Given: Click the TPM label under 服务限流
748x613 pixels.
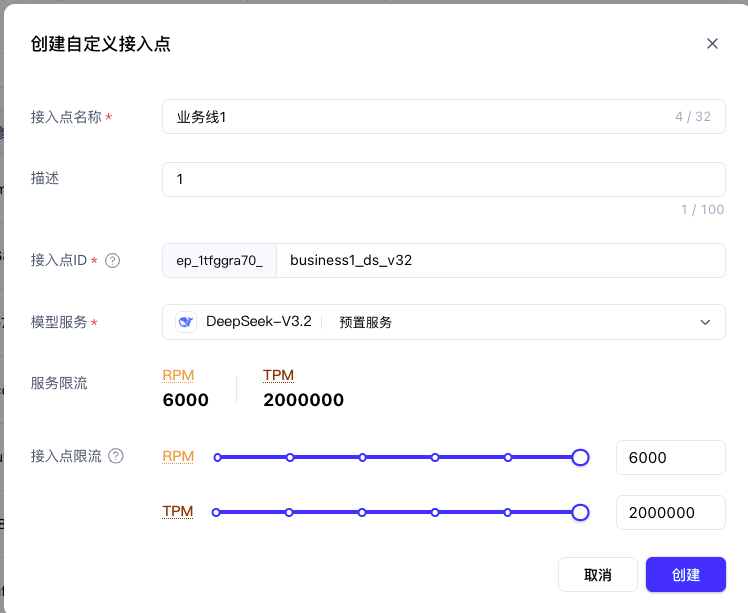Looking at the screenshot, I should point(278,375).
